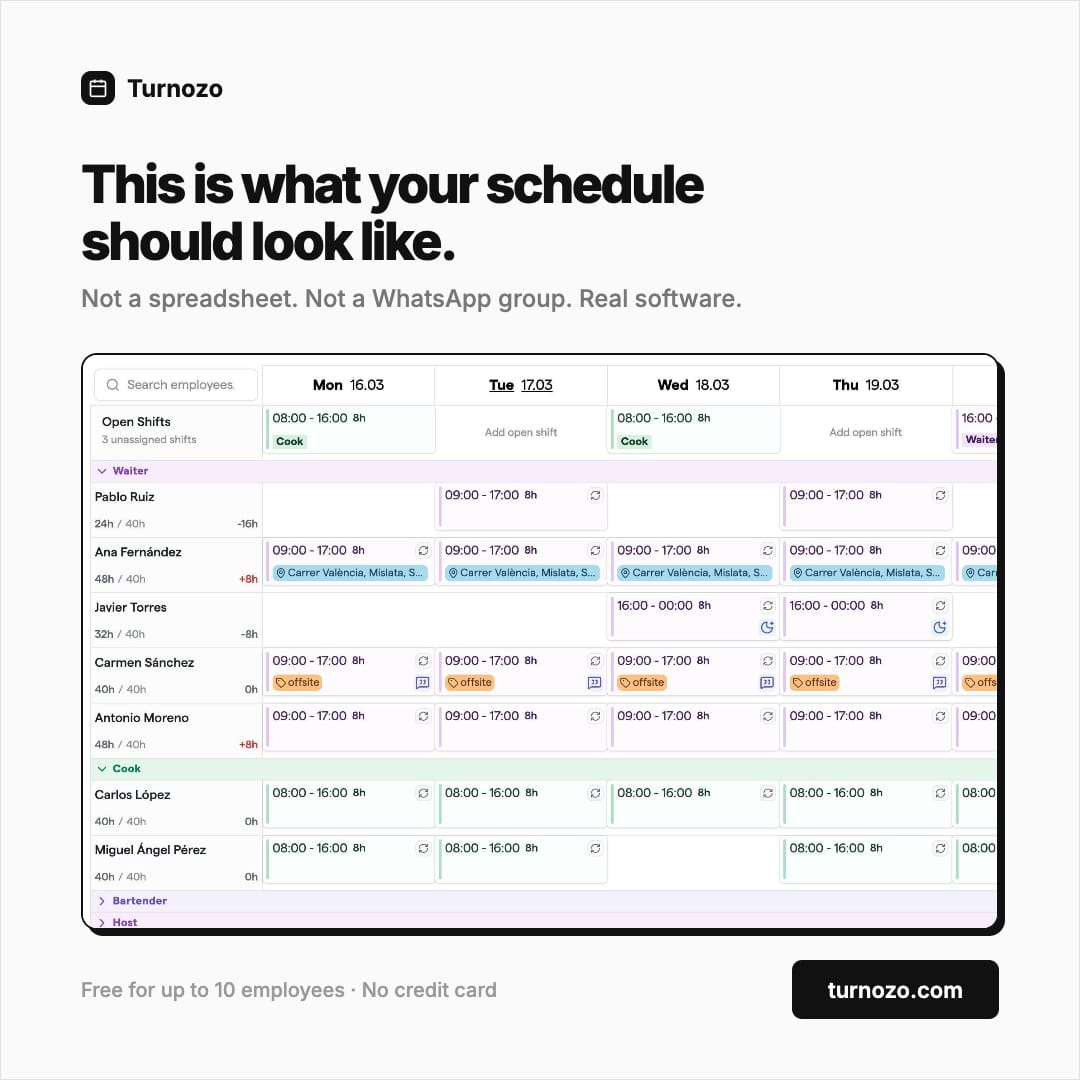
Task: Click location tag on Ana Fernández Tuesday shift
Action: 521,572
